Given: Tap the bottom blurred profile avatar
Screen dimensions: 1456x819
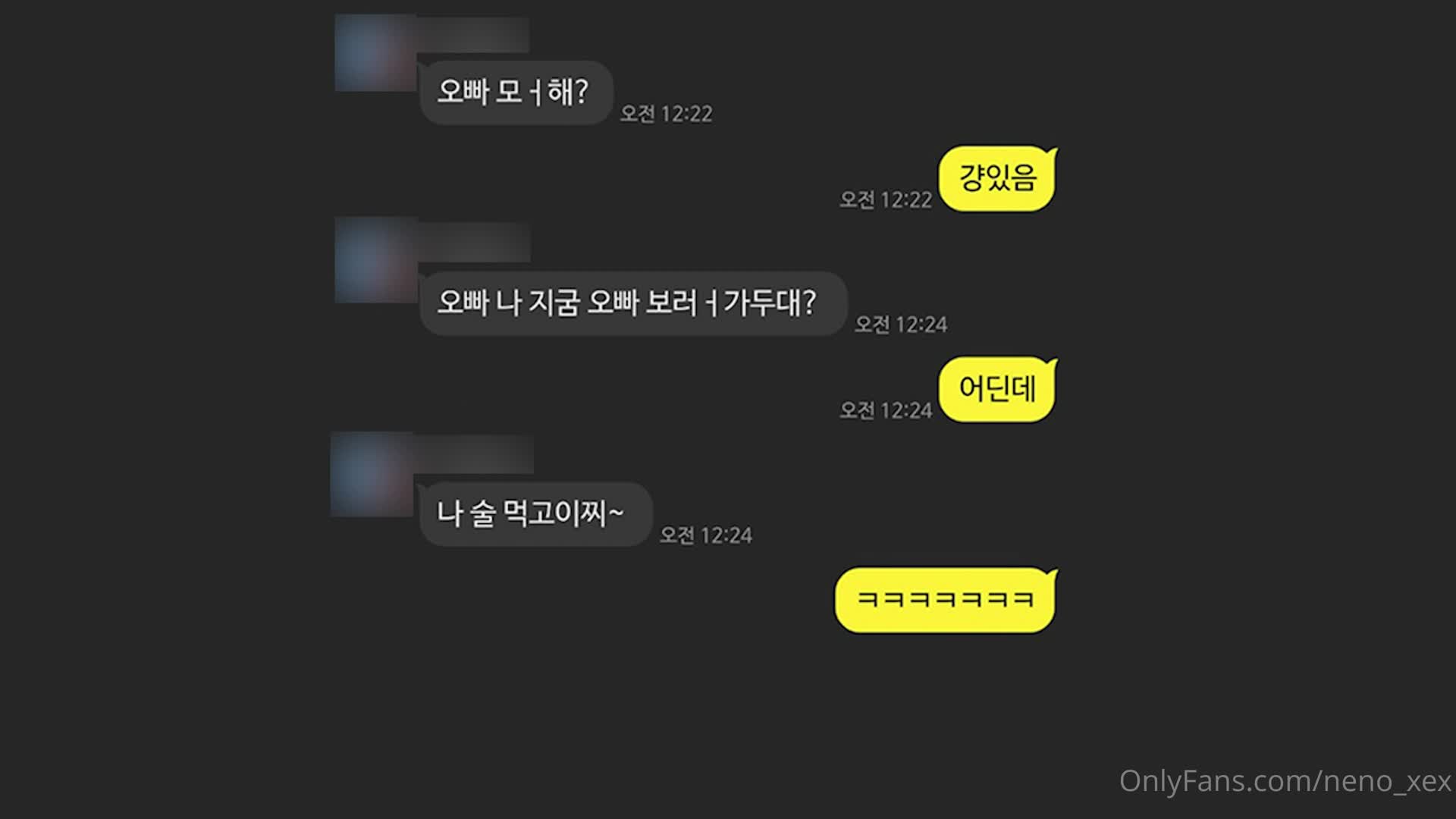Looking at the screenshot, I should (x=373, y=475).
